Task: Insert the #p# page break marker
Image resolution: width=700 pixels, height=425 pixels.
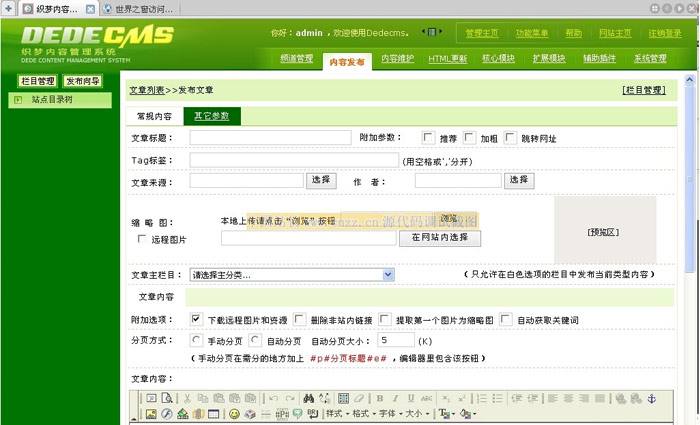Action: coord(282,413)
